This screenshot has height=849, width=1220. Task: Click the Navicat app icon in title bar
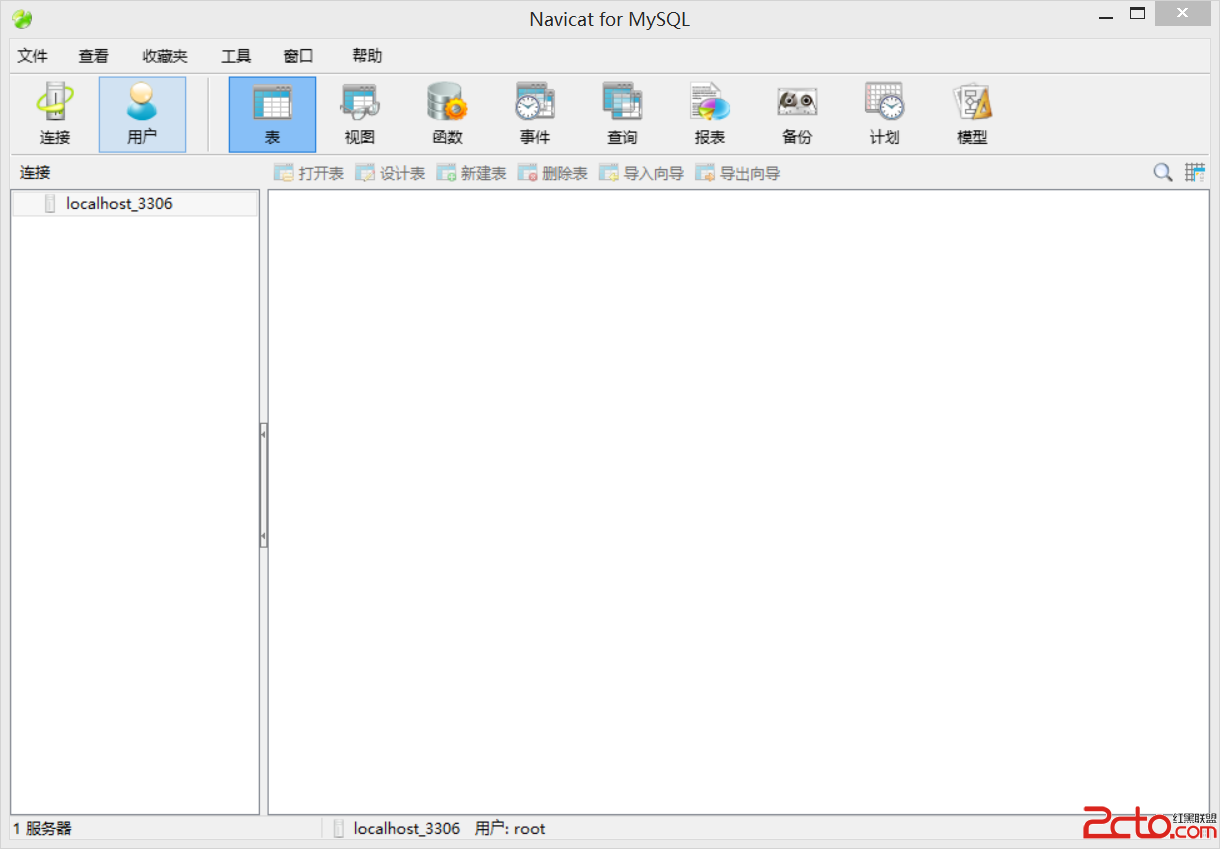click(22, 19)
